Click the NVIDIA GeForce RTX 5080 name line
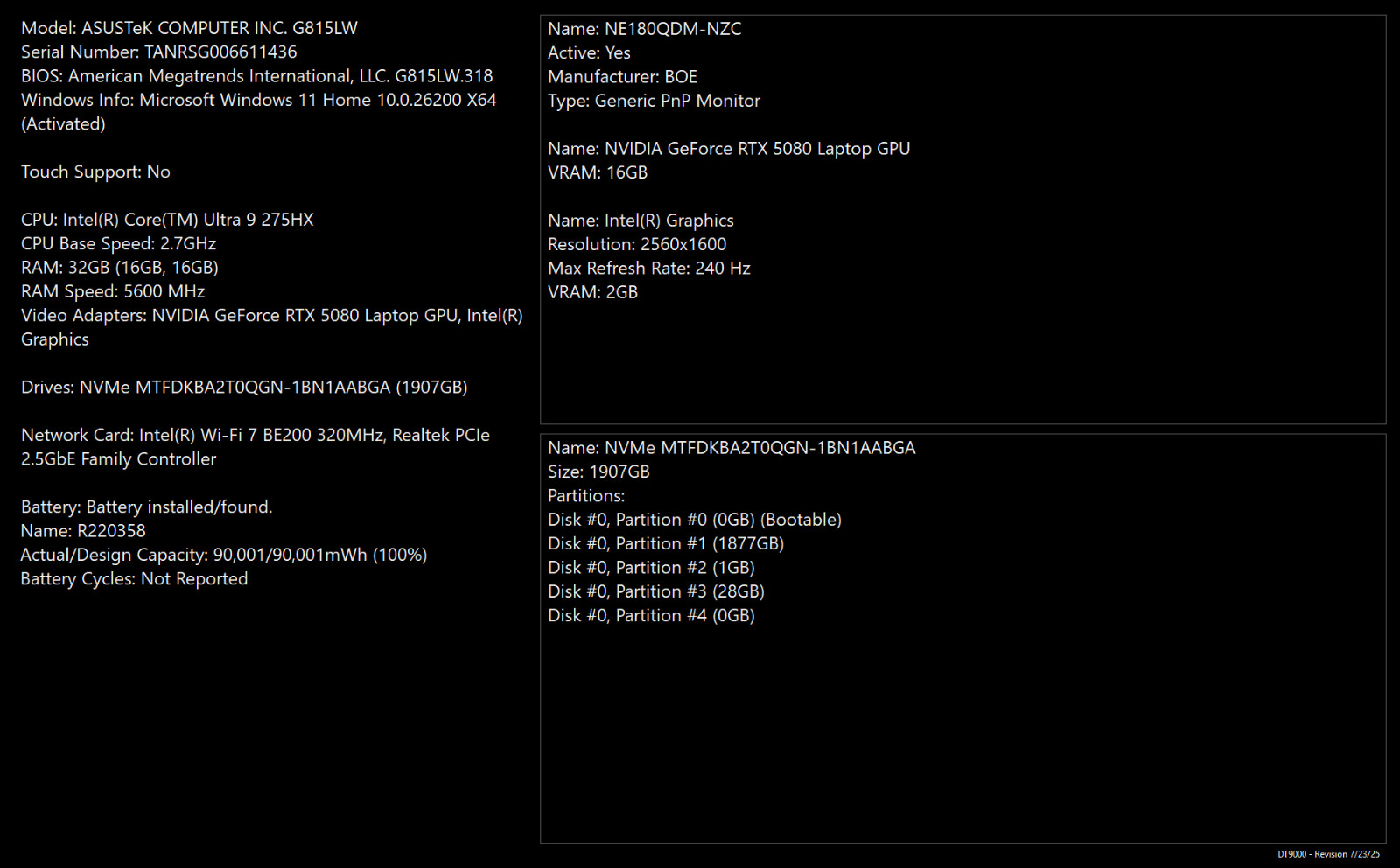This screenshot has width=1400, height=868. point(729,149)
